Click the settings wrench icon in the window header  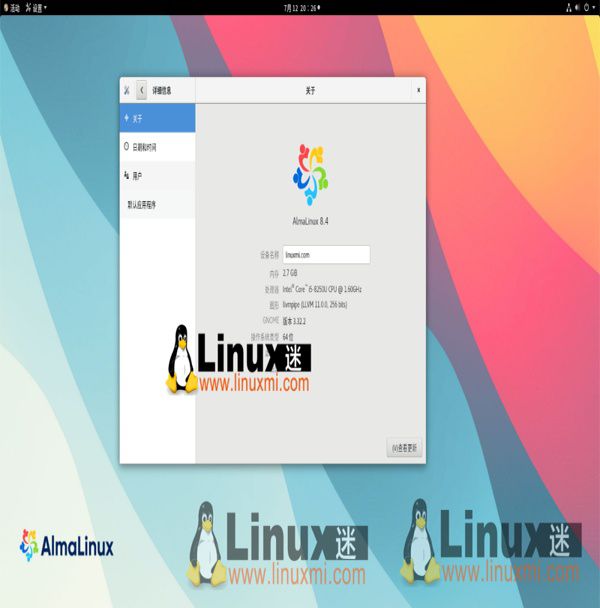127,90
